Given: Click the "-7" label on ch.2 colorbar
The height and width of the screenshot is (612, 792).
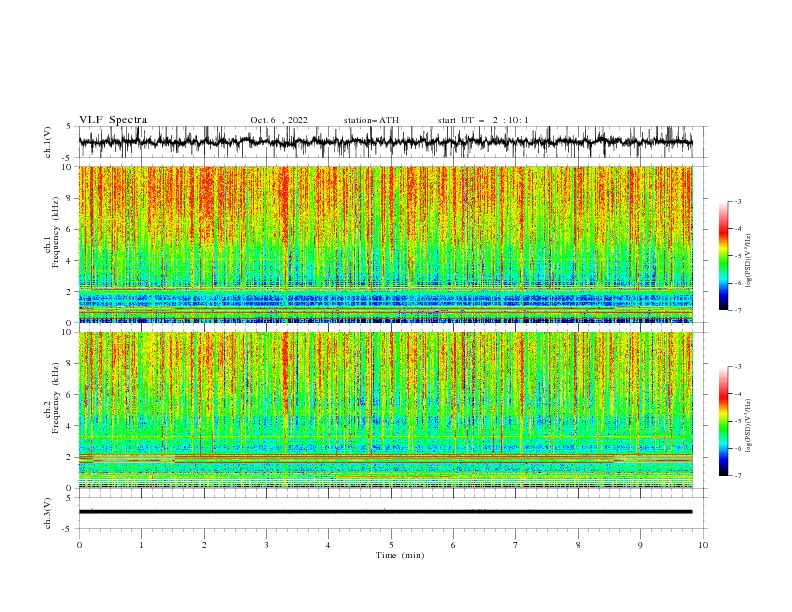Looking at the screenshot, I should pos(737,475).
